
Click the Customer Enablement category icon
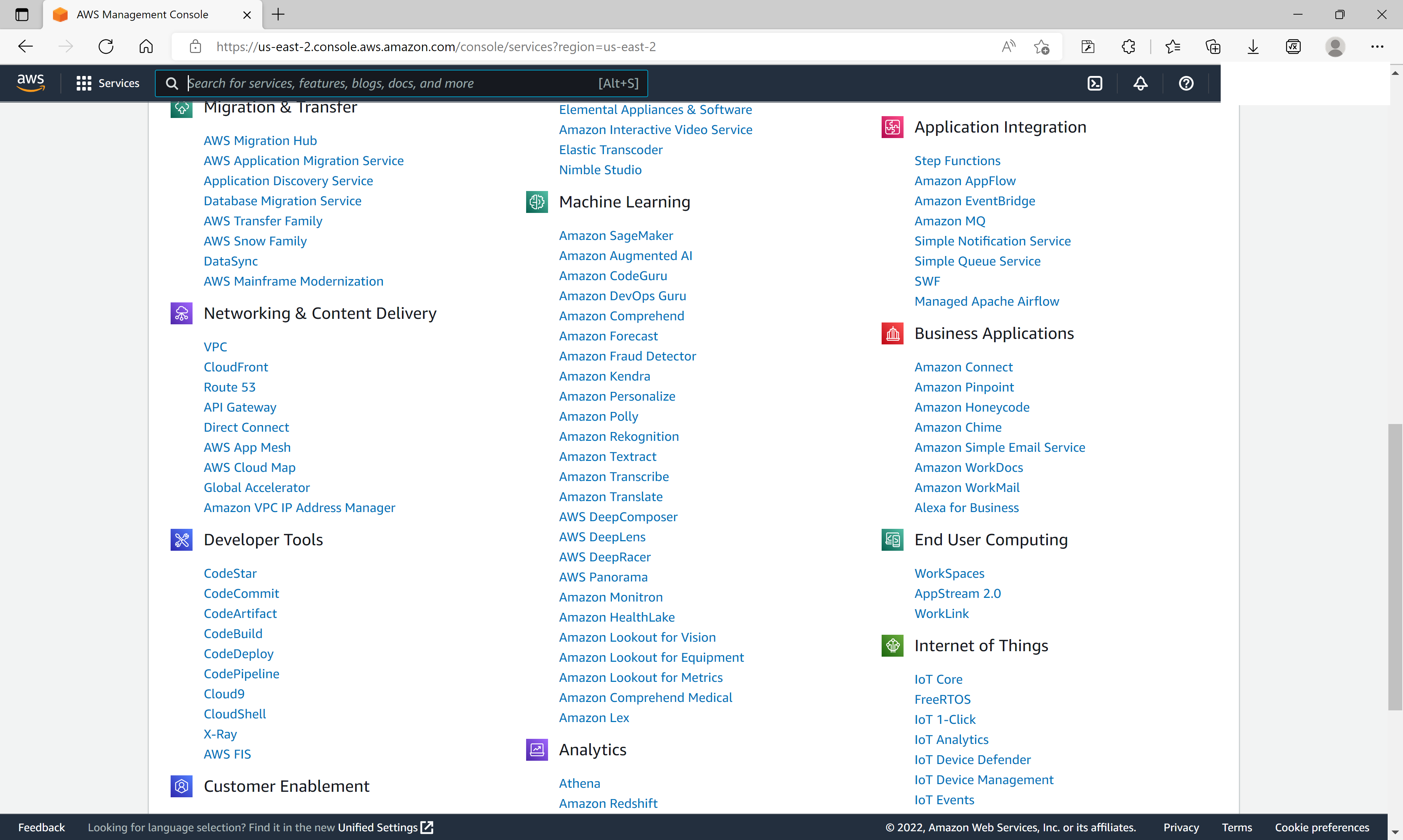pos(181,786)
